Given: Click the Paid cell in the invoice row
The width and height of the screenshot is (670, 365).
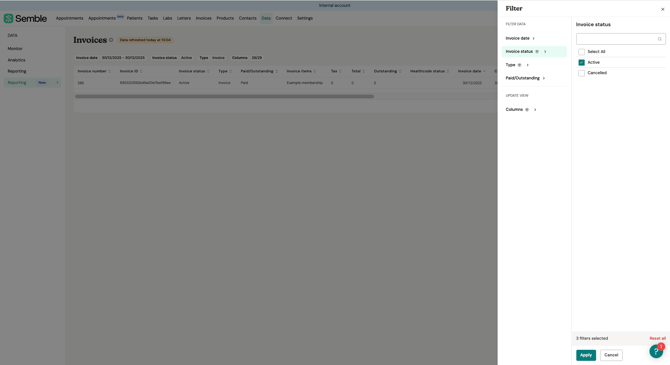Looking at the screenshot, I should pyautogui.click(x=244, y=83).
